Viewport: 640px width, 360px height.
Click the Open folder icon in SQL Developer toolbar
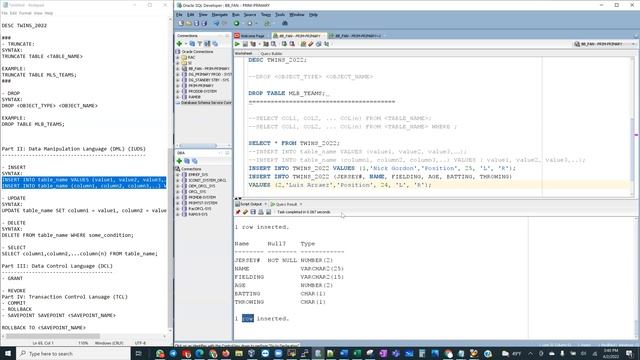click(x=189, y=24)
